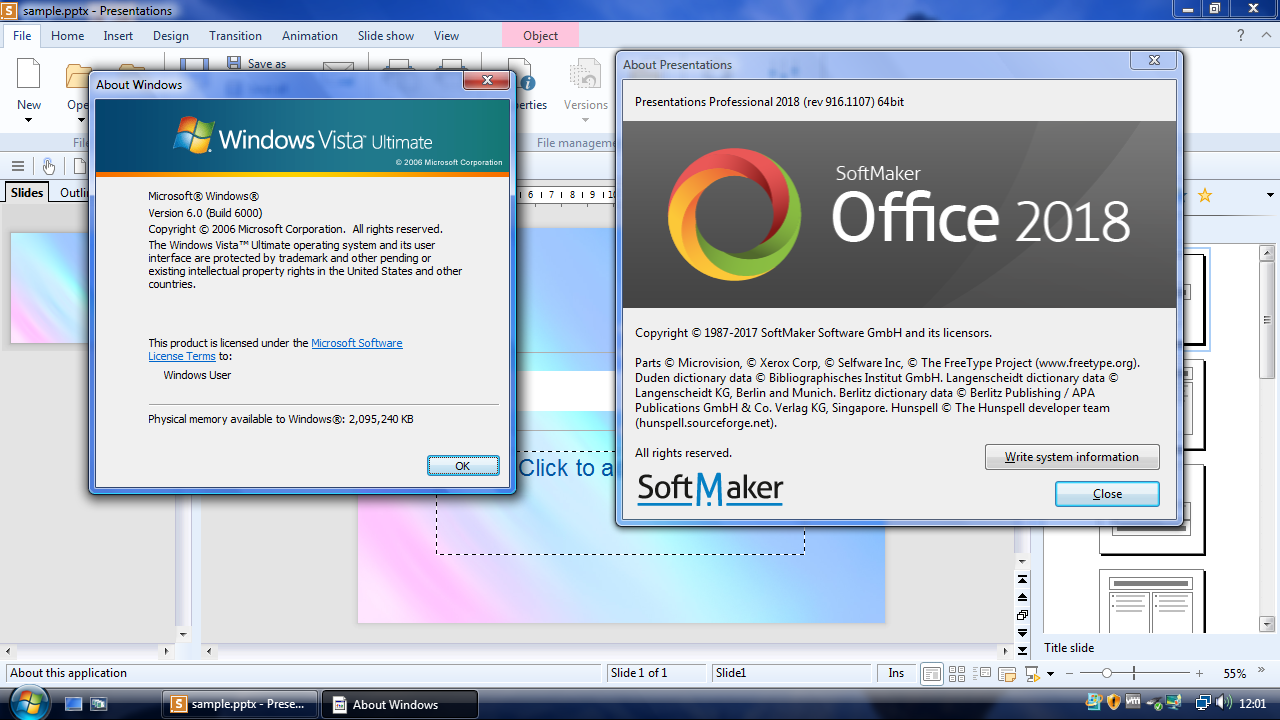Open the Object contextual tab

point(541,36)
